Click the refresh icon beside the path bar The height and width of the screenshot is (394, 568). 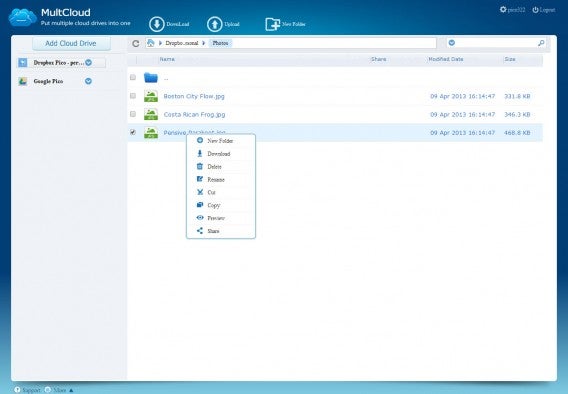pos(136,43)
